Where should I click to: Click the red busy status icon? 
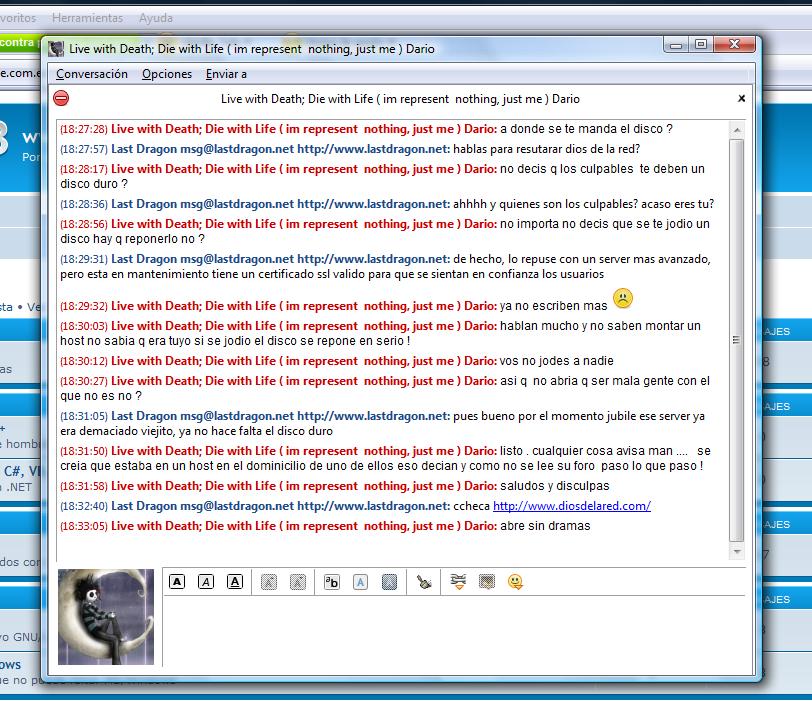[61, 98]
